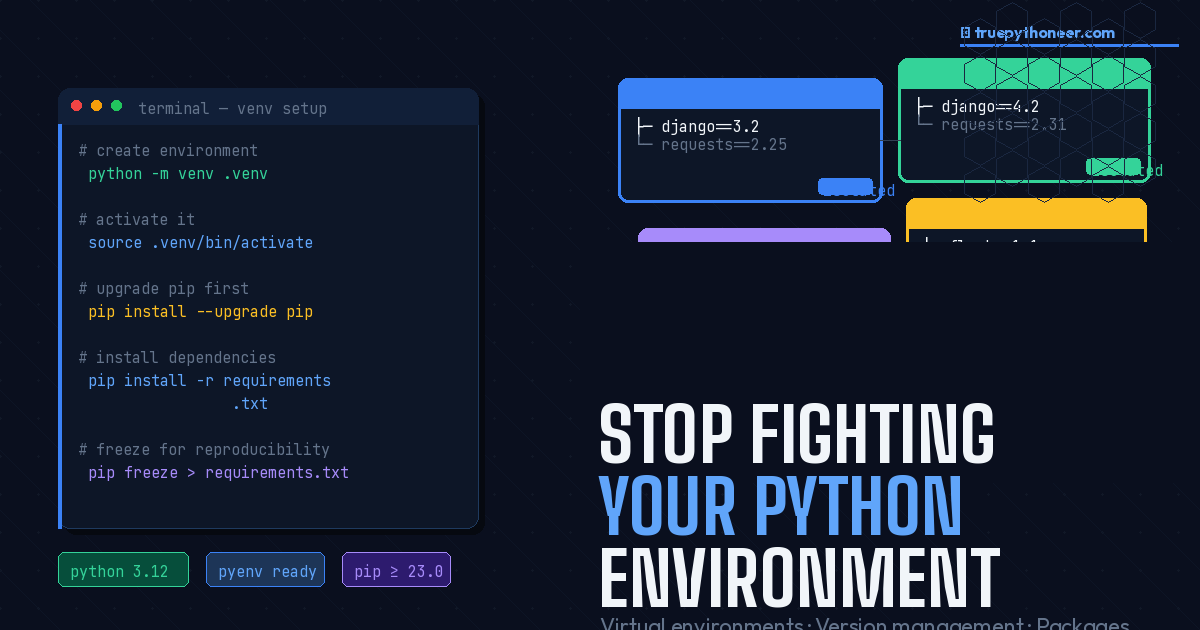Click the purple progress bar above the cards
1200x630 pixels.
764,235
